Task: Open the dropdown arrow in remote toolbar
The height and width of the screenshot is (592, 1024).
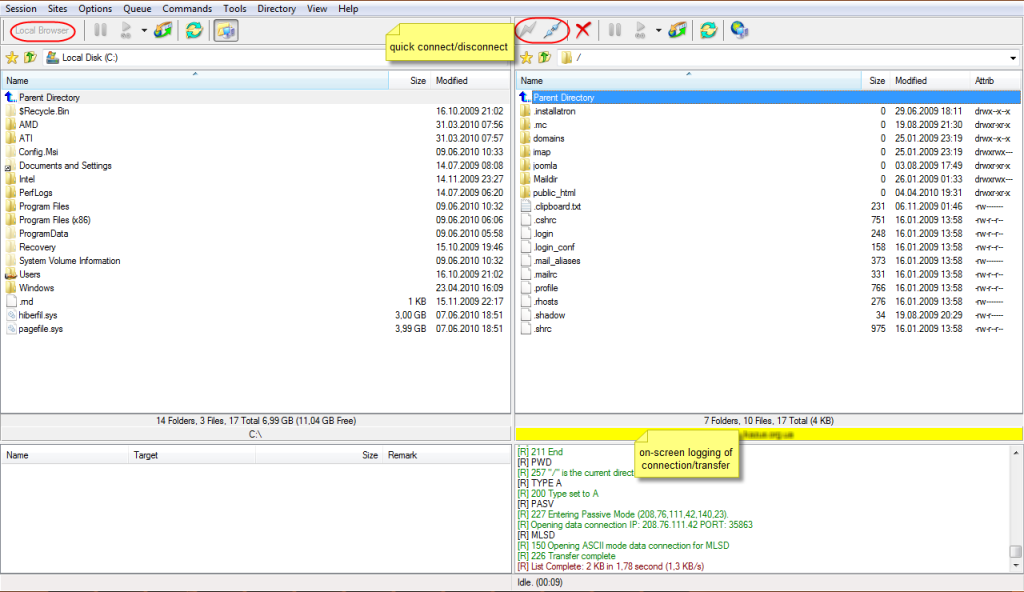Action: pyautogui.click(x=658, y=31)
